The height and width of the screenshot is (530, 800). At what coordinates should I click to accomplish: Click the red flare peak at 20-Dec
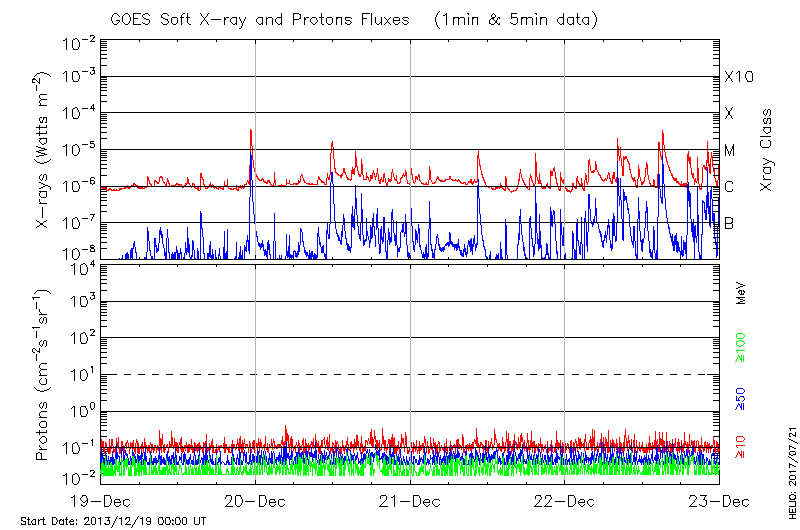coord(251,131)
